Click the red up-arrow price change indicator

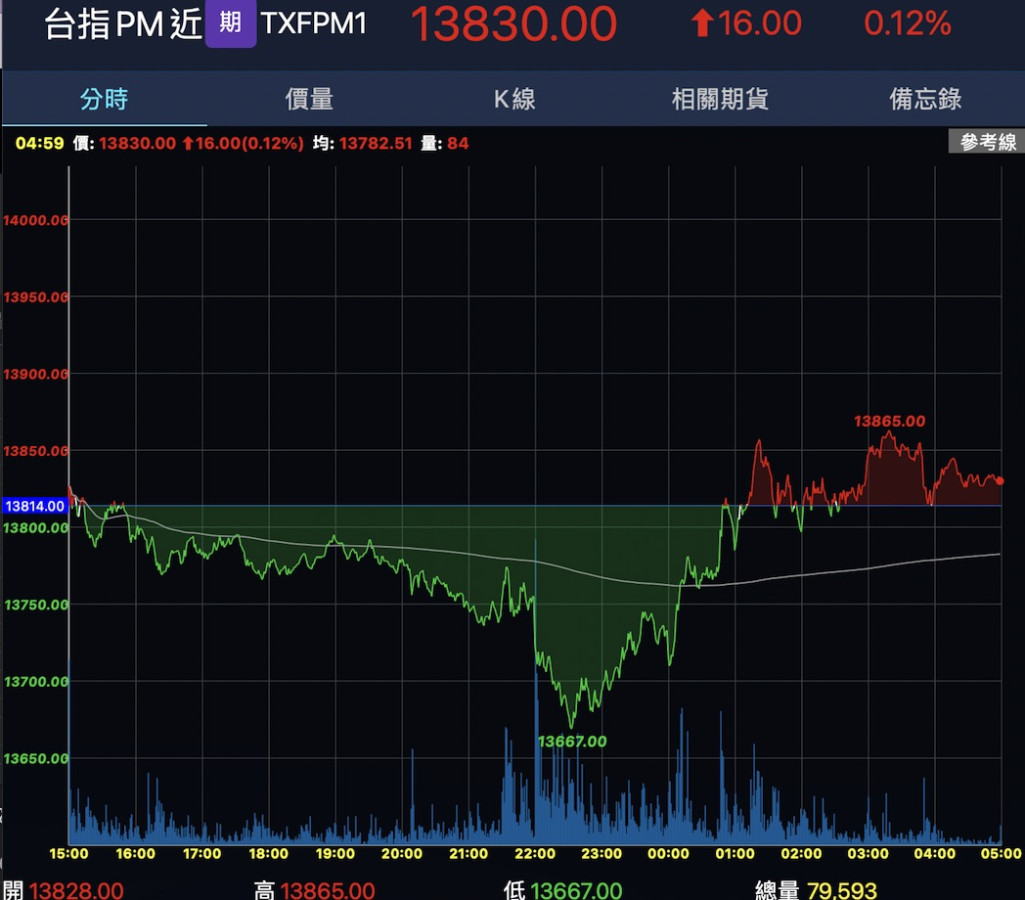point(703,24)
